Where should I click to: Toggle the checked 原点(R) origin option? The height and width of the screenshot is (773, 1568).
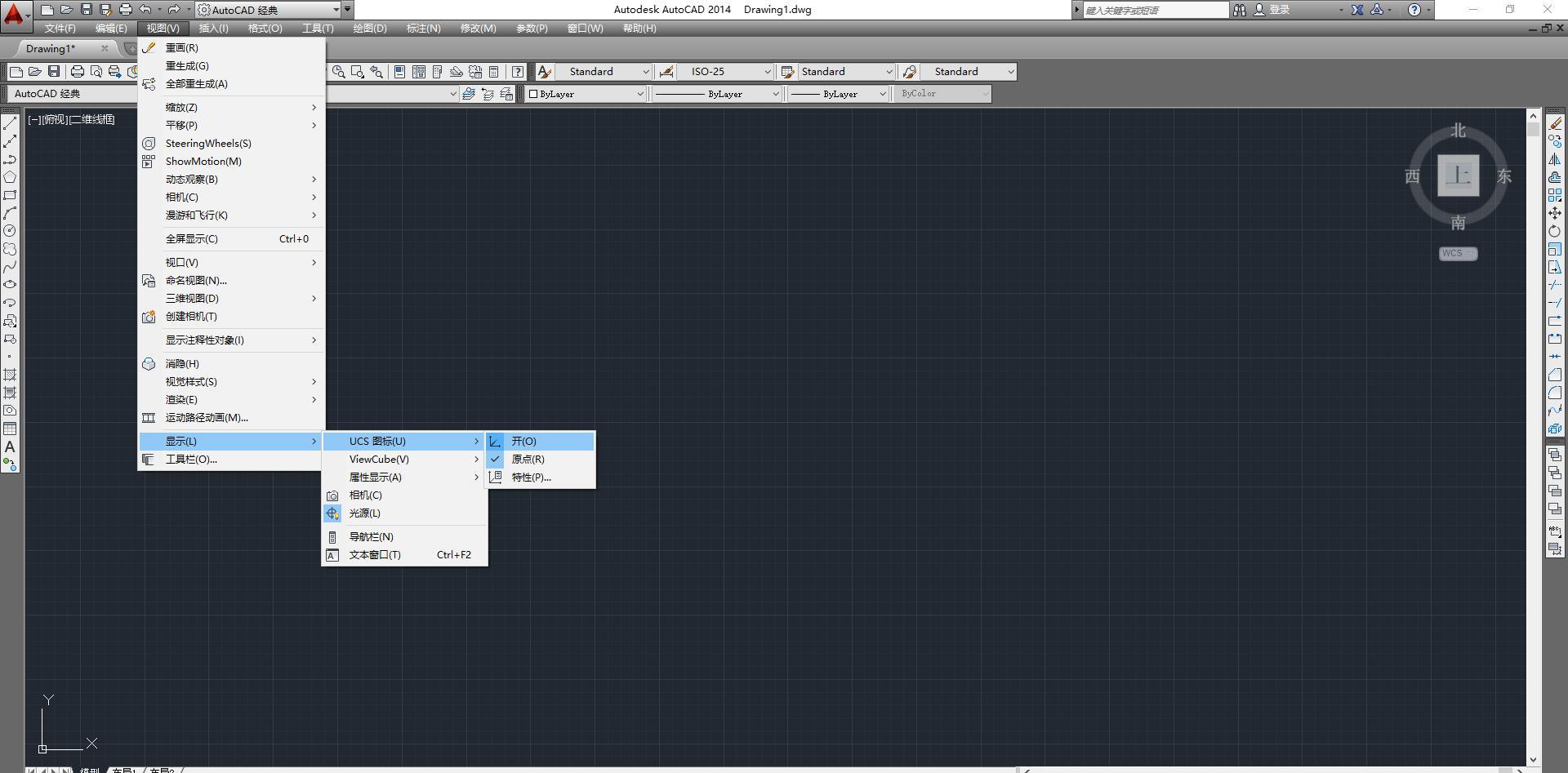pyautogui.click(x=540, y=459)
